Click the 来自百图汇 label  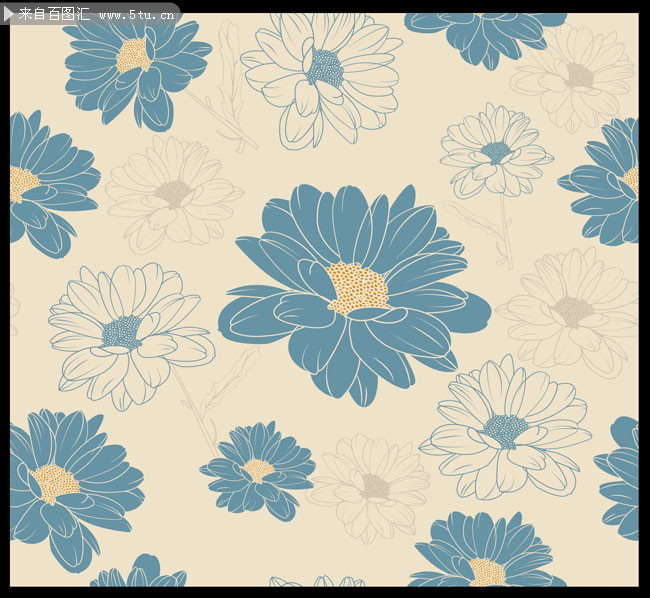click(x=54, y=15)
